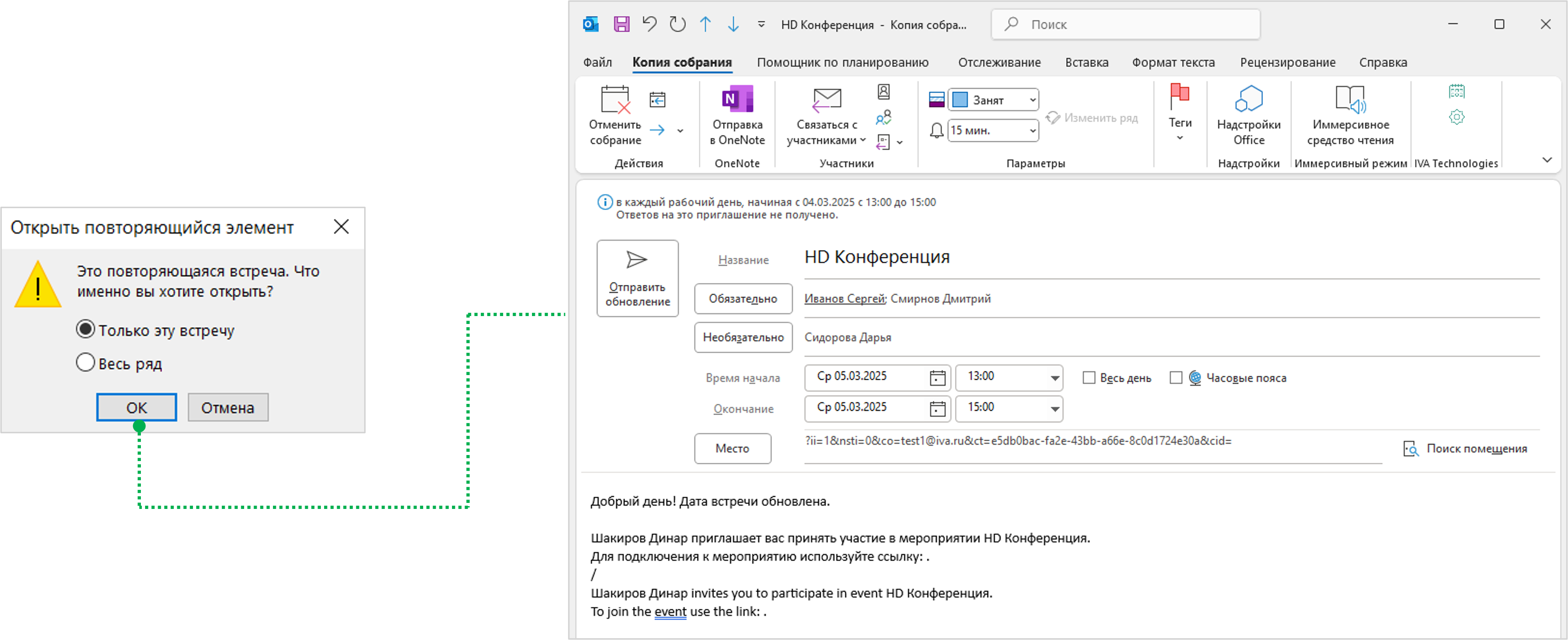Open start date calendar picker
This screenshot has width=1568, height=640.
[937, 378]
